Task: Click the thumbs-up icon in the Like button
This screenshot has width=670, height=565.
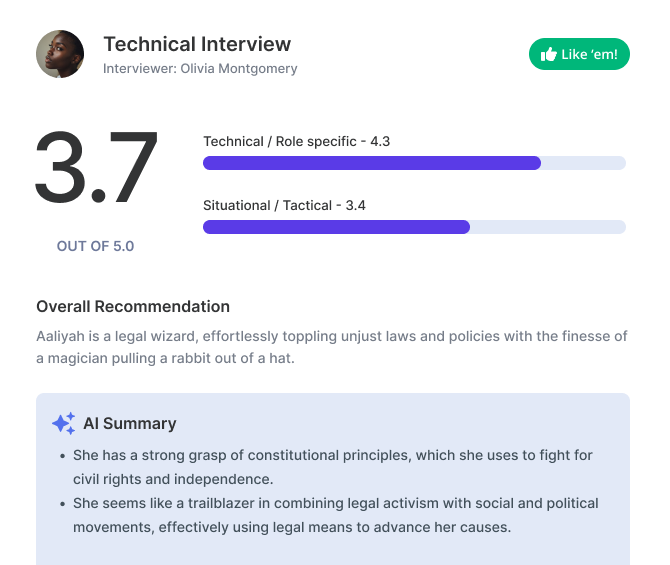Action: pyautogui.click(x=548, y=54)
